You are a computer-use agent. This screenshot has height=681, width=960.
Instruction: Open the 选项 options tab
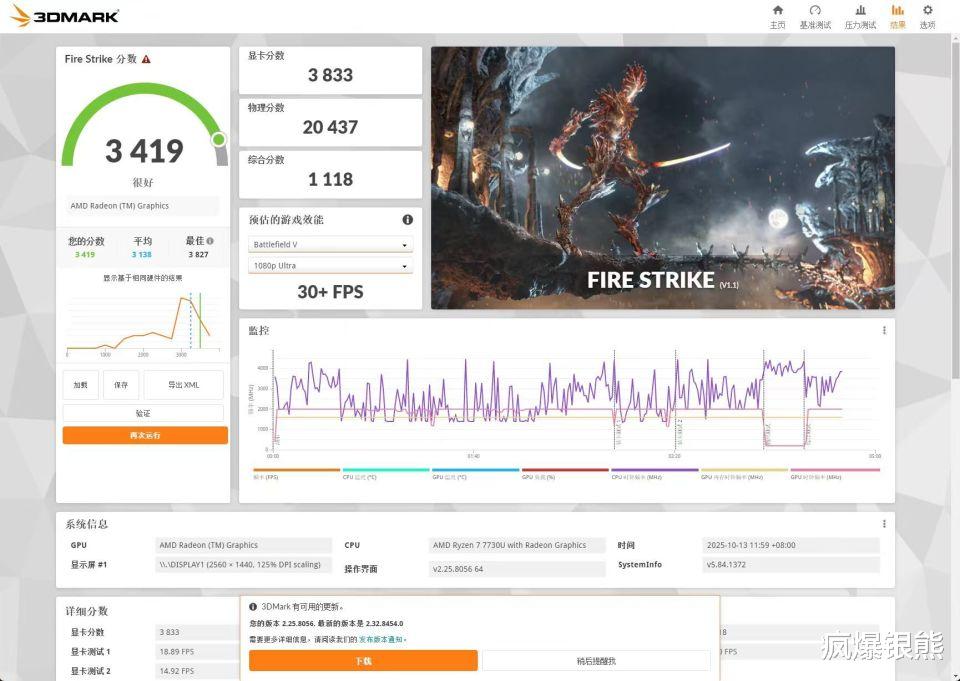928,17
